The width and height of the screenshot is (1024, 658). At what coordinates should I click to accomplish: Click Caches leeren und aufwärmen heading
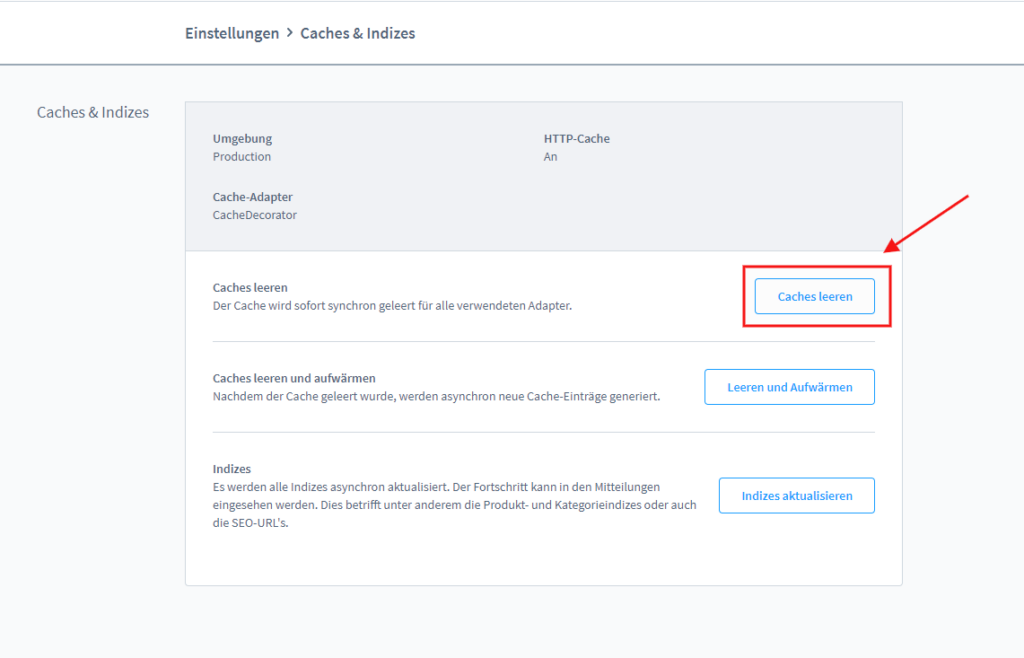294,379
